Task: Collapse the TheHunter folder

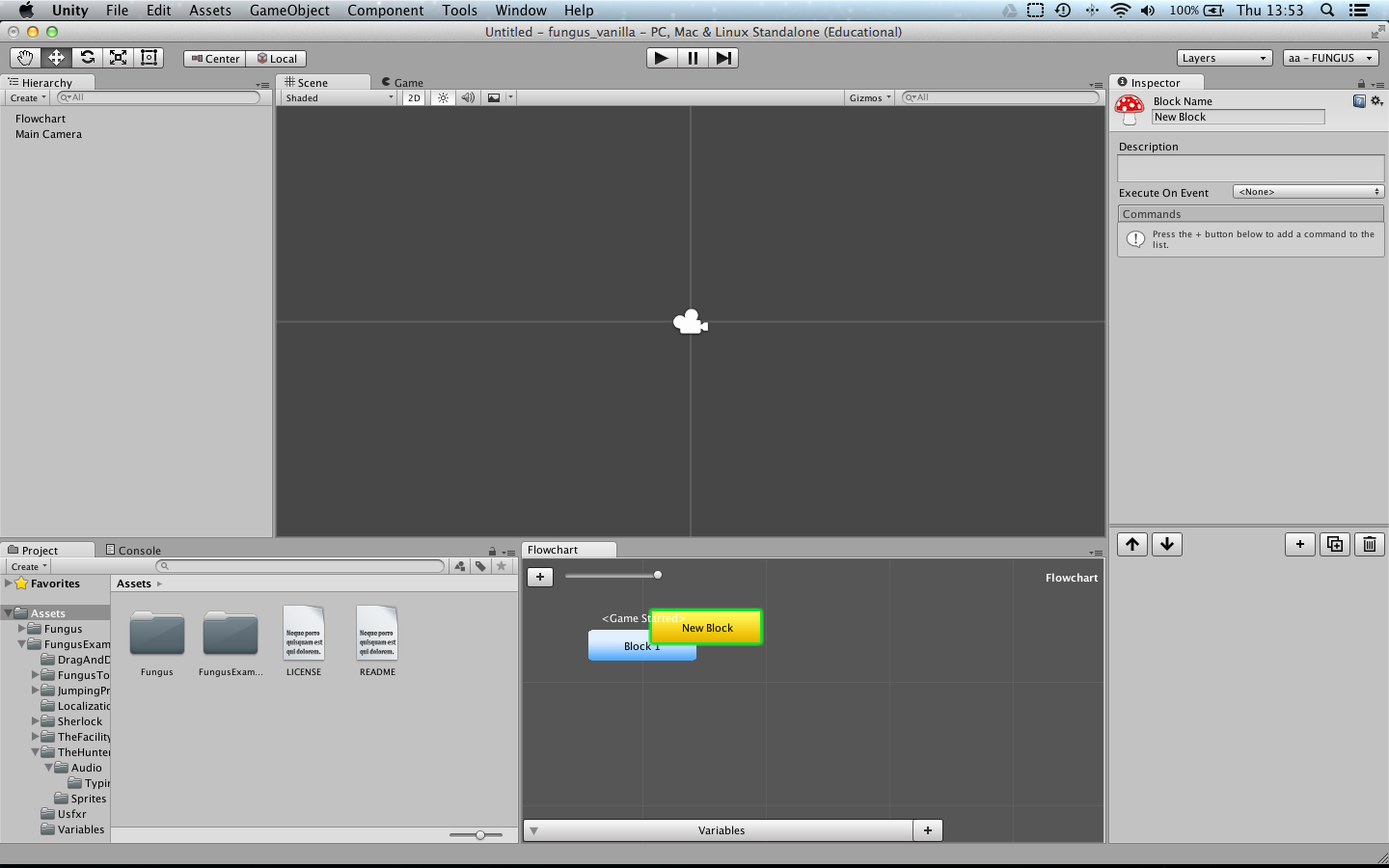Action: [x=36, y=752]
